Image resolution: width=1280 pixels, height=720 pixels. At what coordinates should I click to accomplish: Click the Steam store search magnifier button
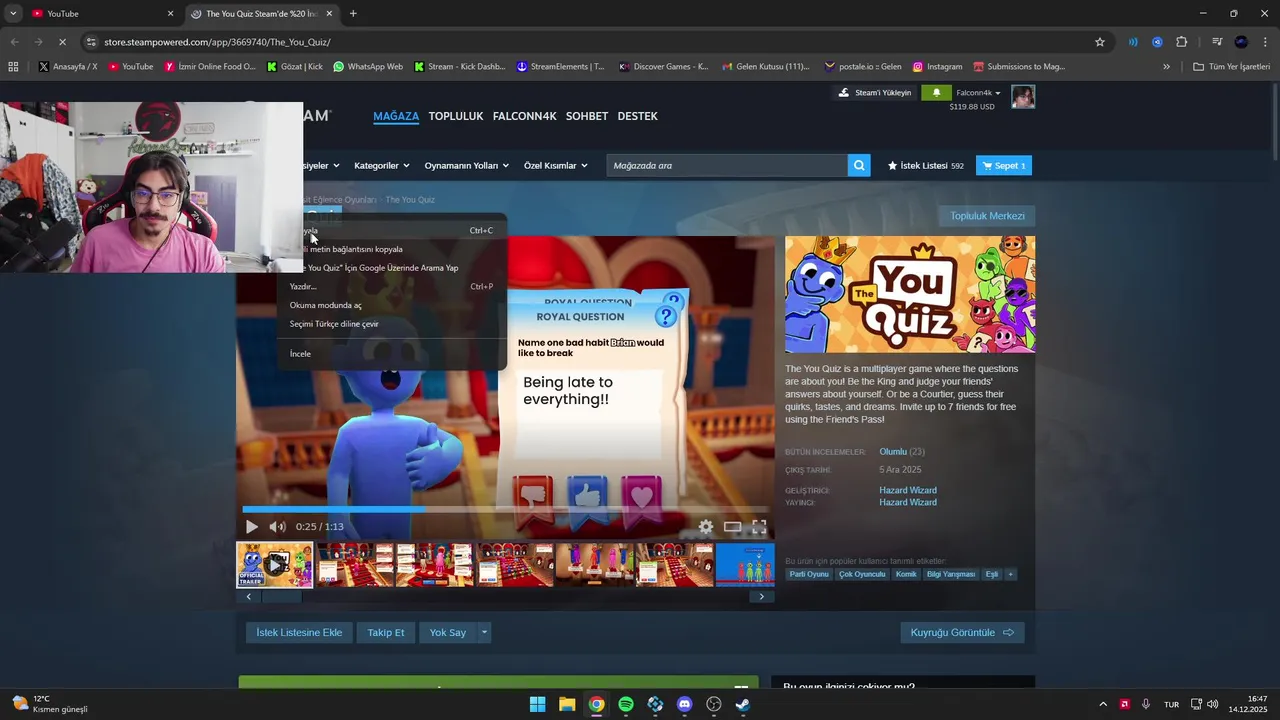click(x=859, y=166)
